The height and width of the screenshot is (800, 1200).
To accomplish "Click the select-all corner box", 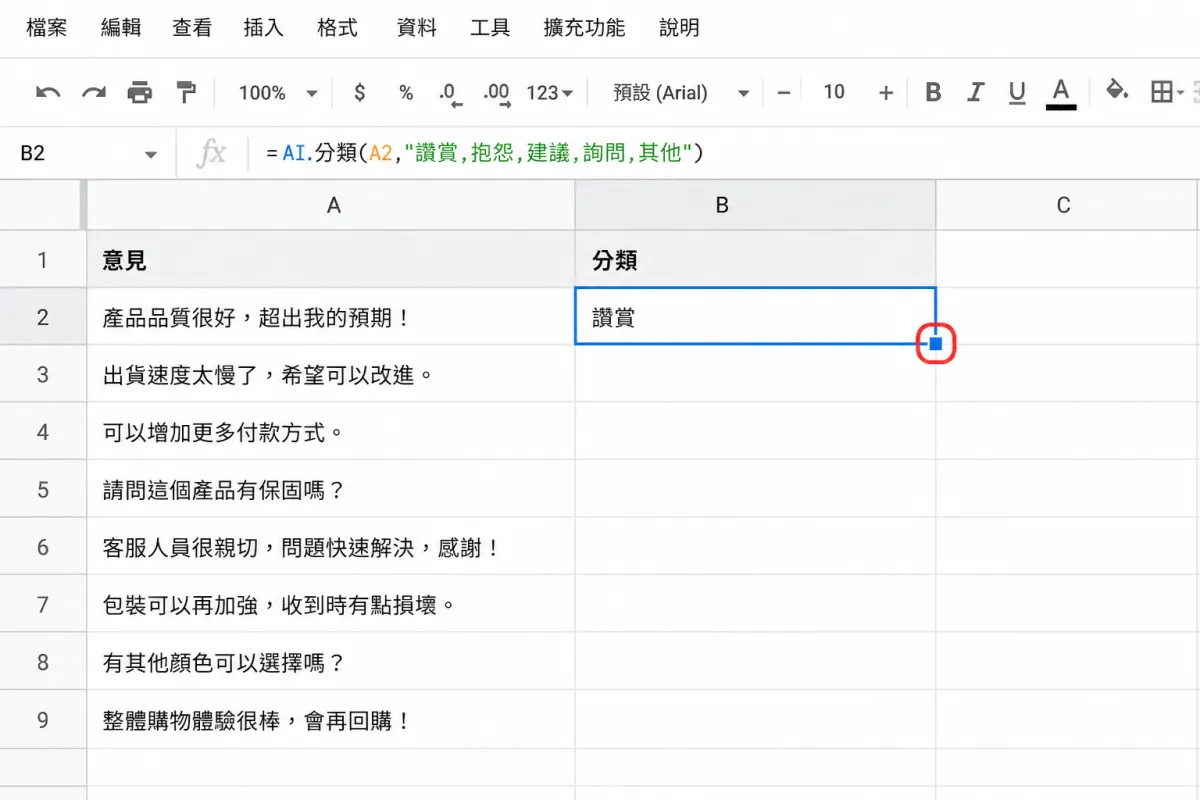I will pyautogui.click(x=43, y=205).
